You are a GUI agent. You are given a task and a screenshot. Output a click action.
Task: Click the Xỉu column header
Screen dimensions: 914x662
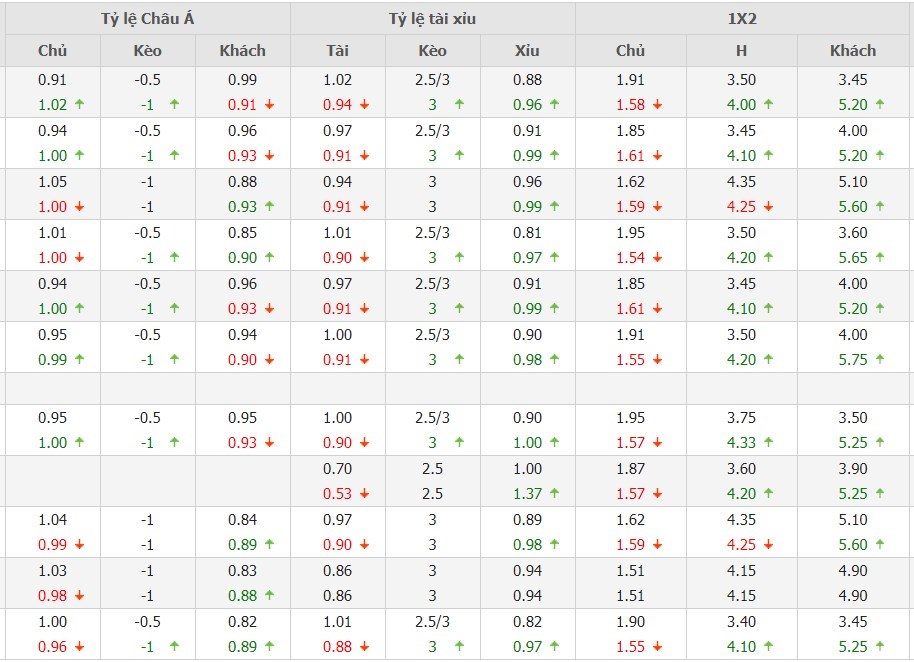(x=527, y=51)
